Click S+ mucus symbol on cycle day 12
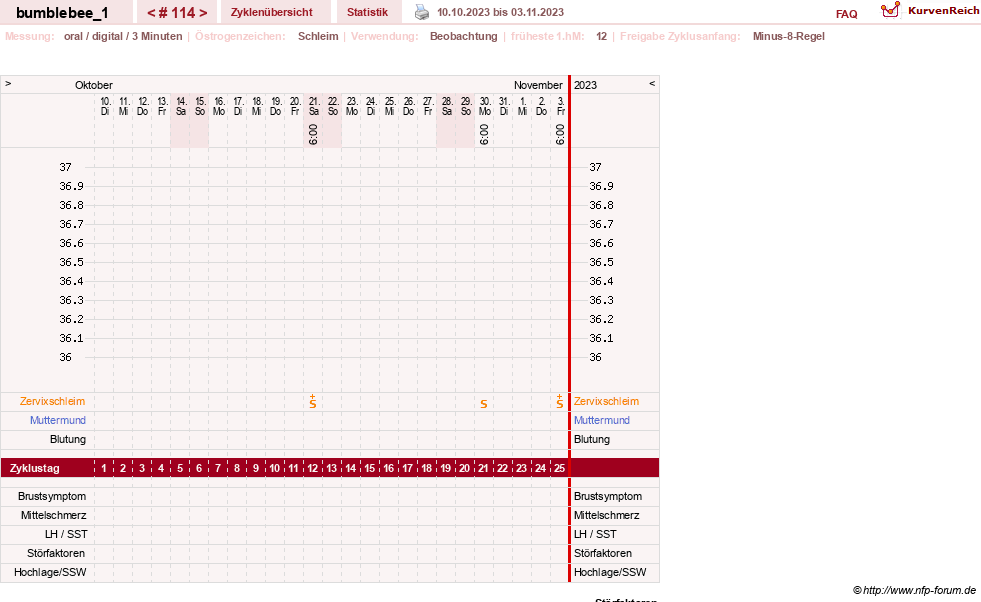This screenshot has height=602, width=981. click(x=313, y=402)
